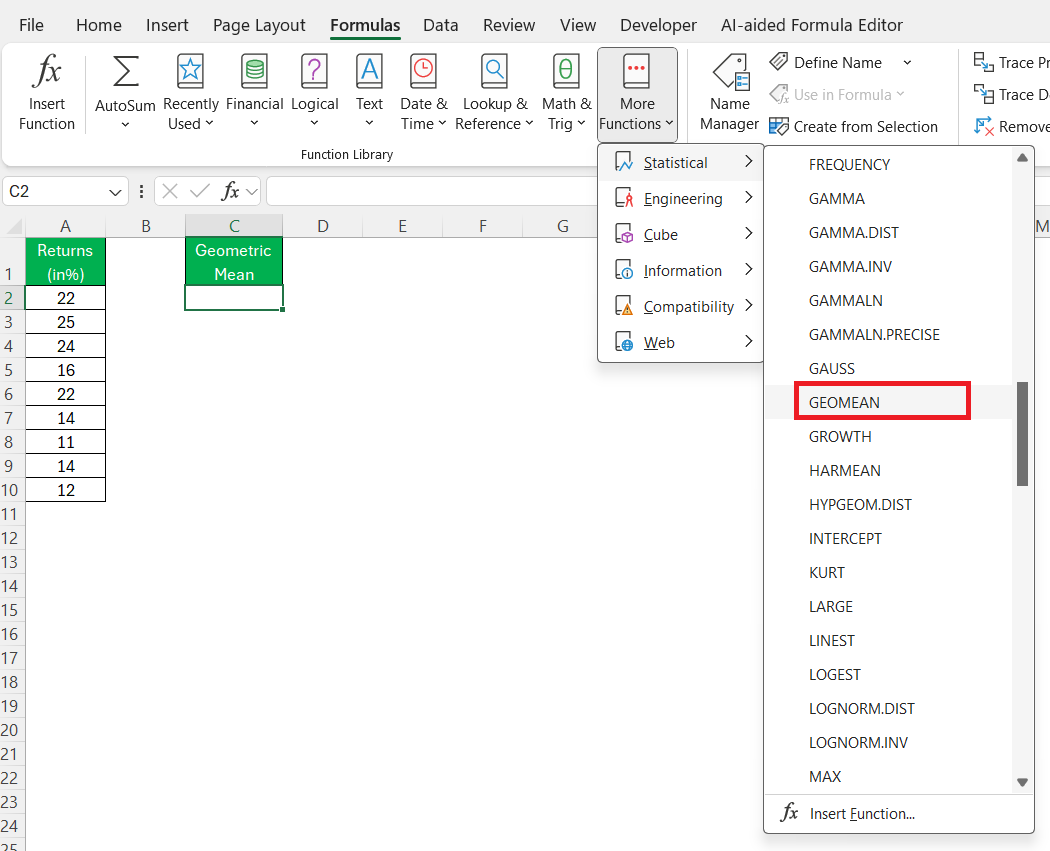Select cell C2 under Geometric Mean

[x=234, y=298]
